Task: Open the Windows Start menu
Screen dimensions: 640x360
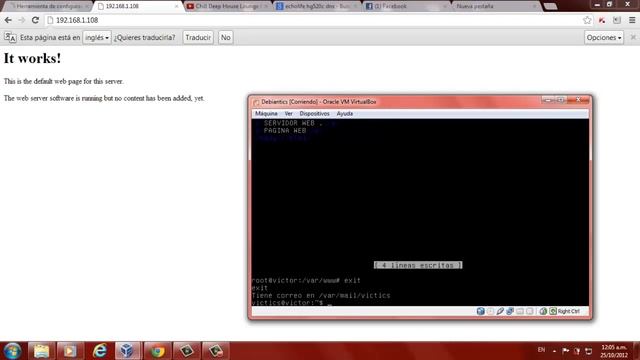Action: (x=12, y=351)
